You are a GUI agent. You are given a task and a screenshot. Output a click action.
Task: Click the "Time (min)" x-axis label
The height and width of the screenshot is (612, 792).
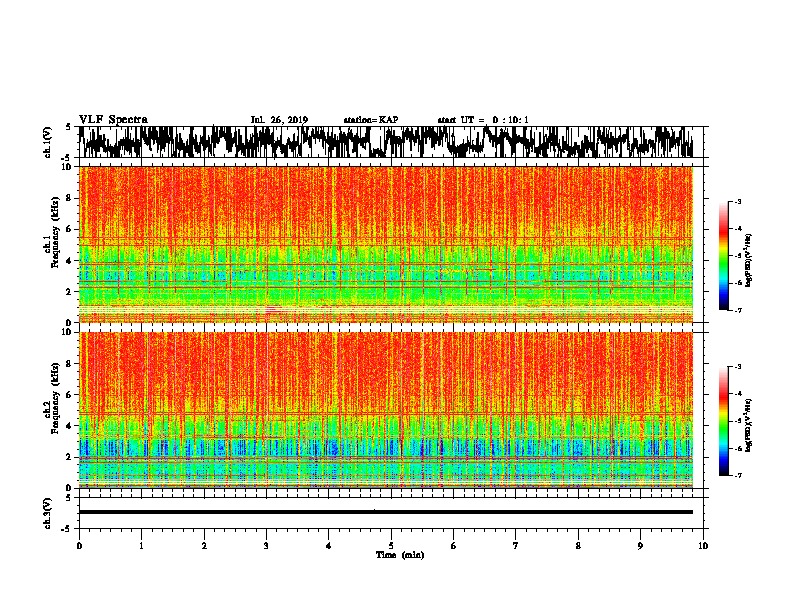pos(400,555)
